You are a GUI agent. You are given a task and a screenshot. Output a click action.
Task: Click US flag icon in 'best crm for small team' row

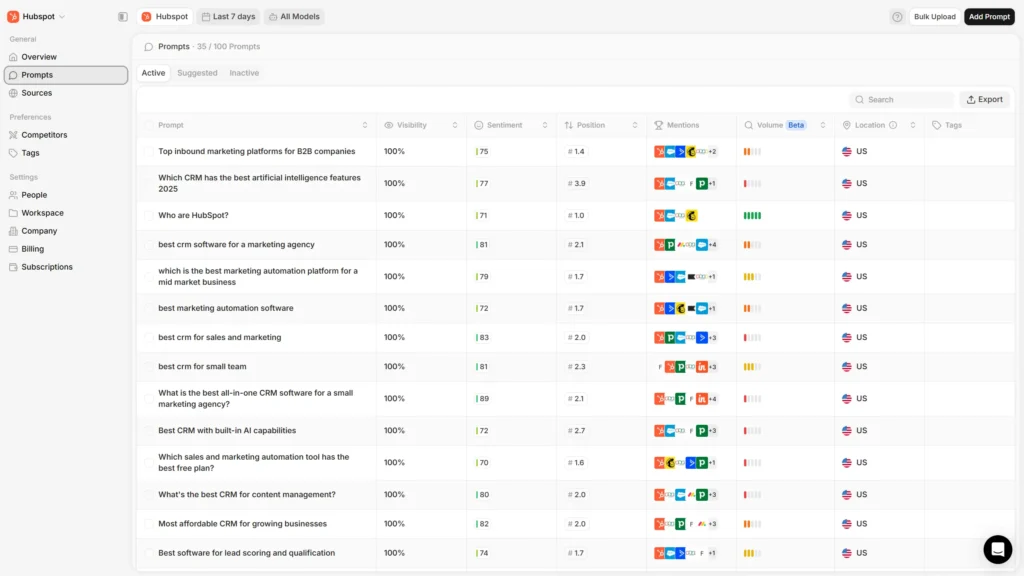pos(847,366)
